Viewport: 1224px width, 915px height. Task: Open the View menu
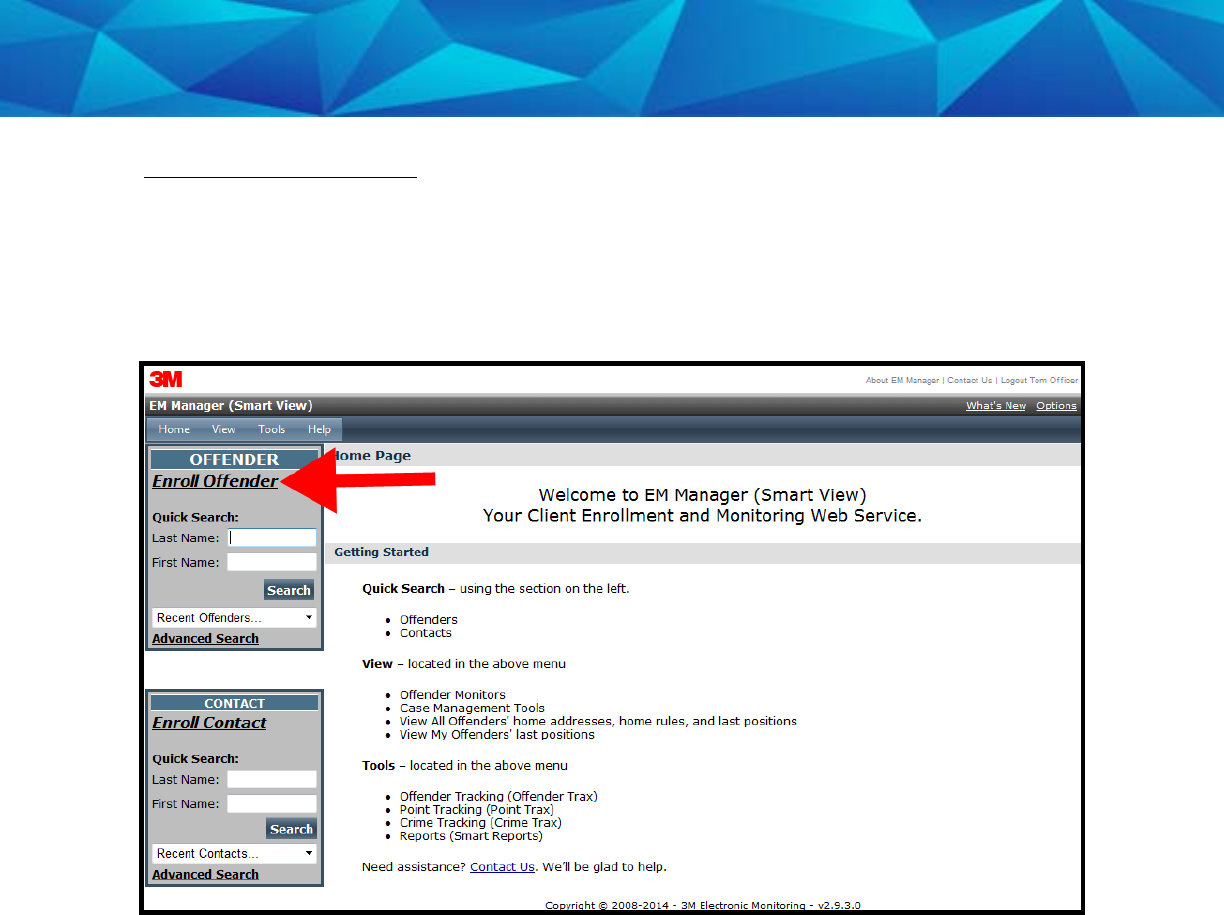[x=224, y=429]
